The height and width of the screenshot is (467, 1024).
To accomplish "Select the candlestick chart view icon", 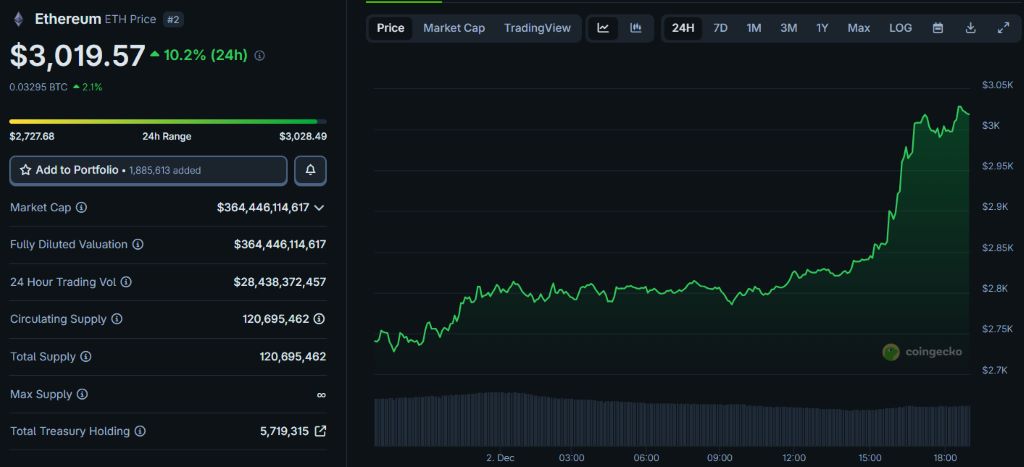I will (636, 28).
